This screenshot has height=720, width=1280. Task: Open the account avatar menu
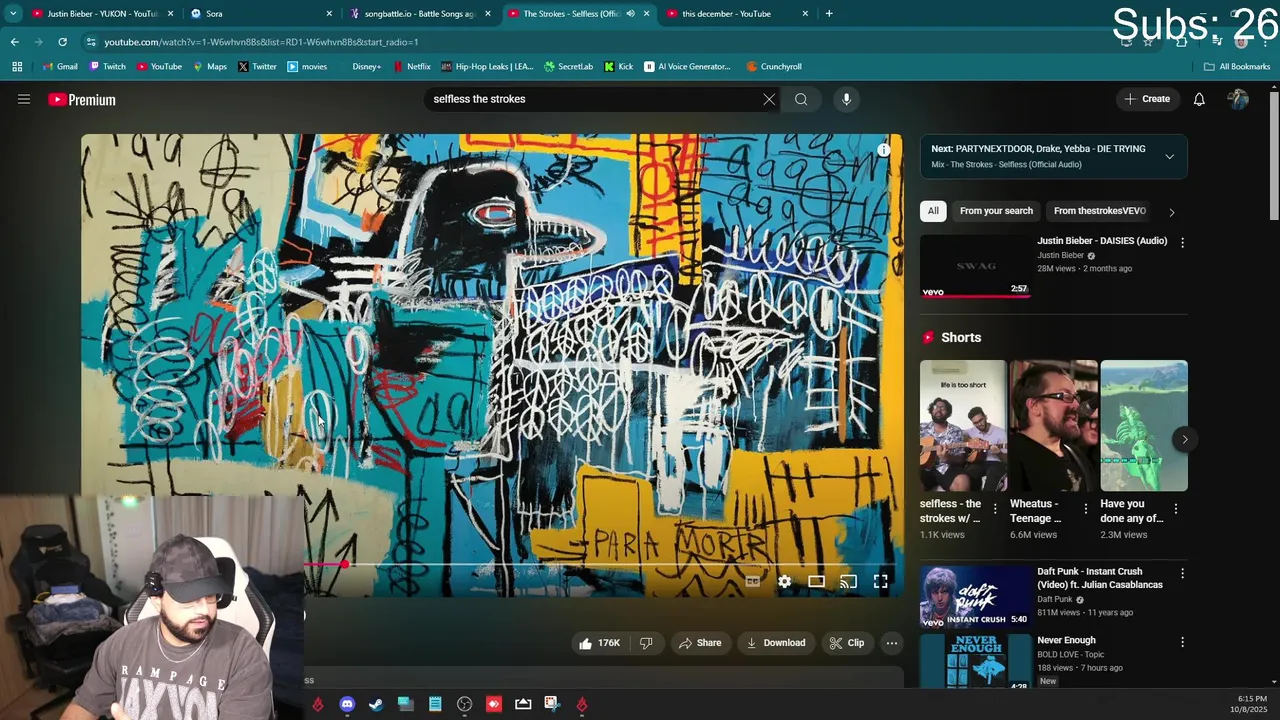tap(1238, 99)
